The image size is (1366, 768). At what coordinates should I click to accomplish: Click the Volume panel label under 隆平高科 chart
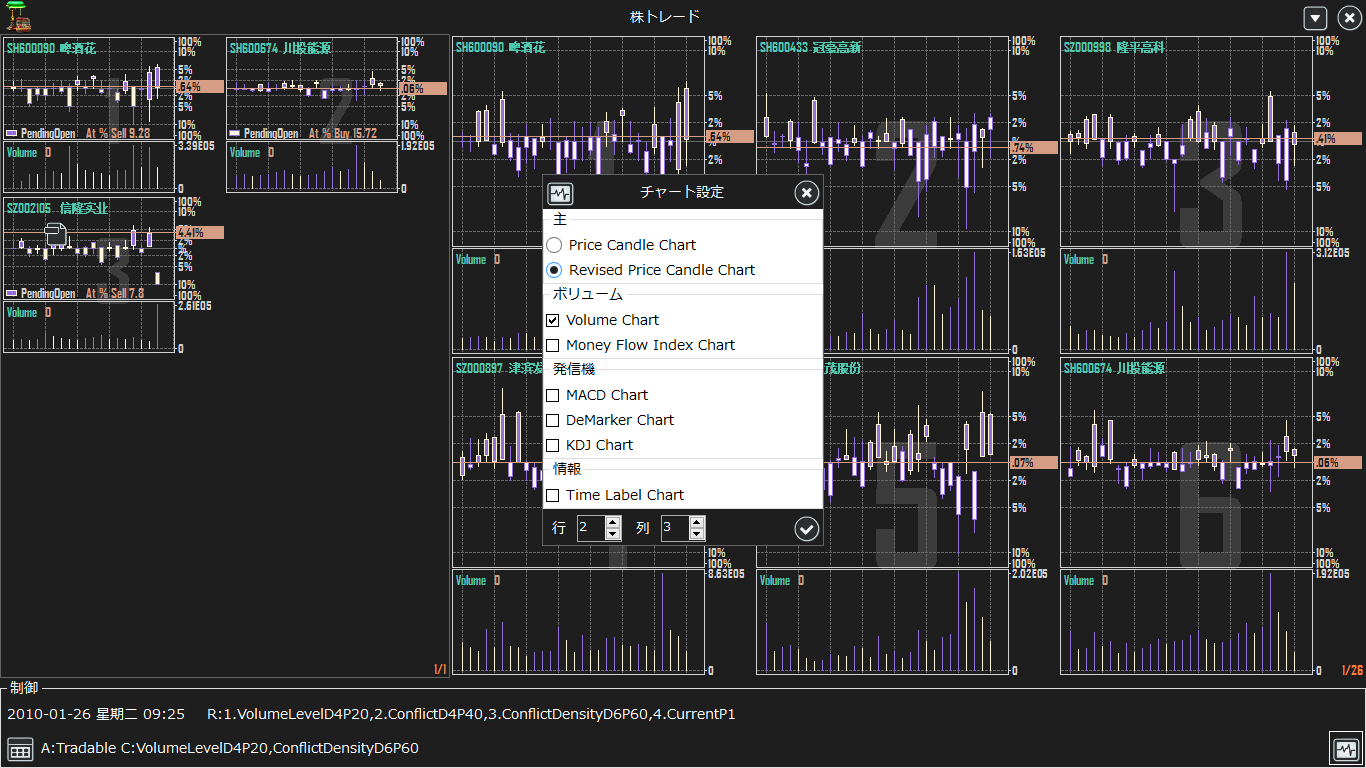[x=1079, y=260]
